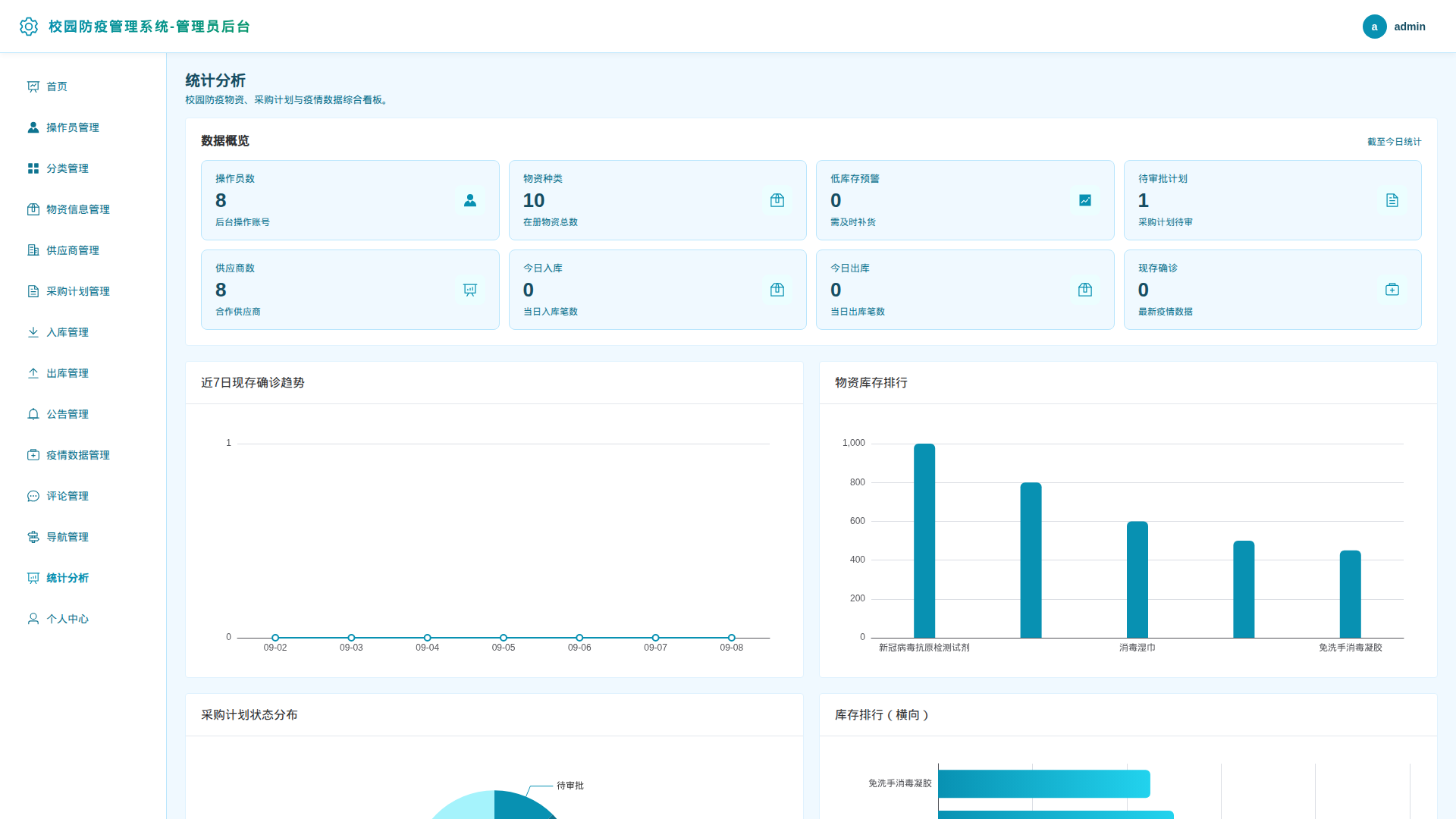Click the 后台操作账号 caption
Image resolution: width=1456 pixels, height=819 pixels.
(243, 222)
